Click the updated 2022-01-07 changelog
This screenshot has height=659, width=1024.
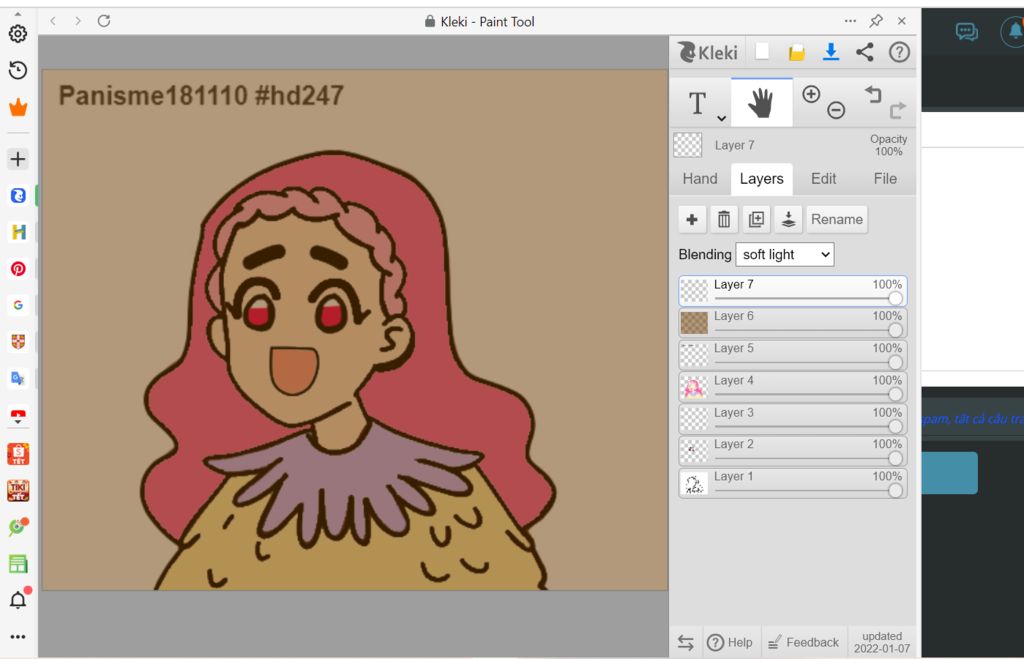pos(882,643)
